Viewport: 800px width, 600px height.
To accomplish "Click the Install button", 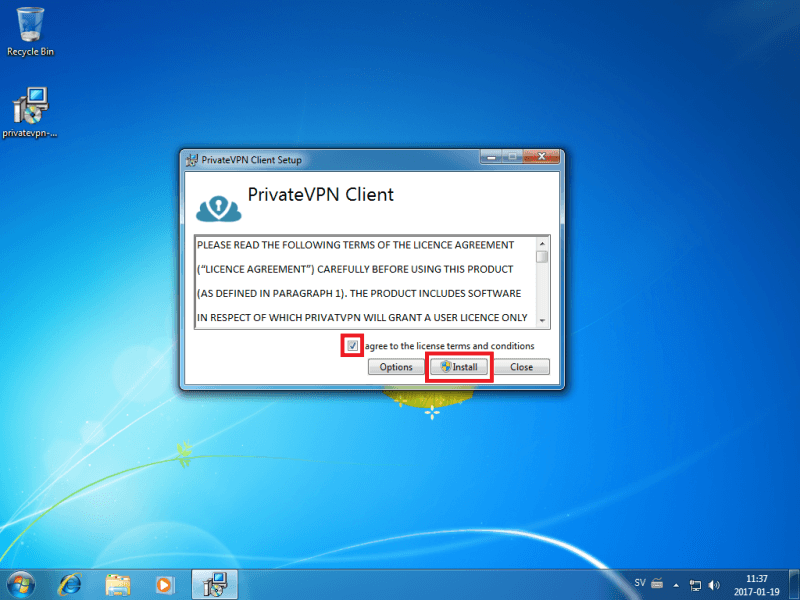I will (x=459, y=367).
